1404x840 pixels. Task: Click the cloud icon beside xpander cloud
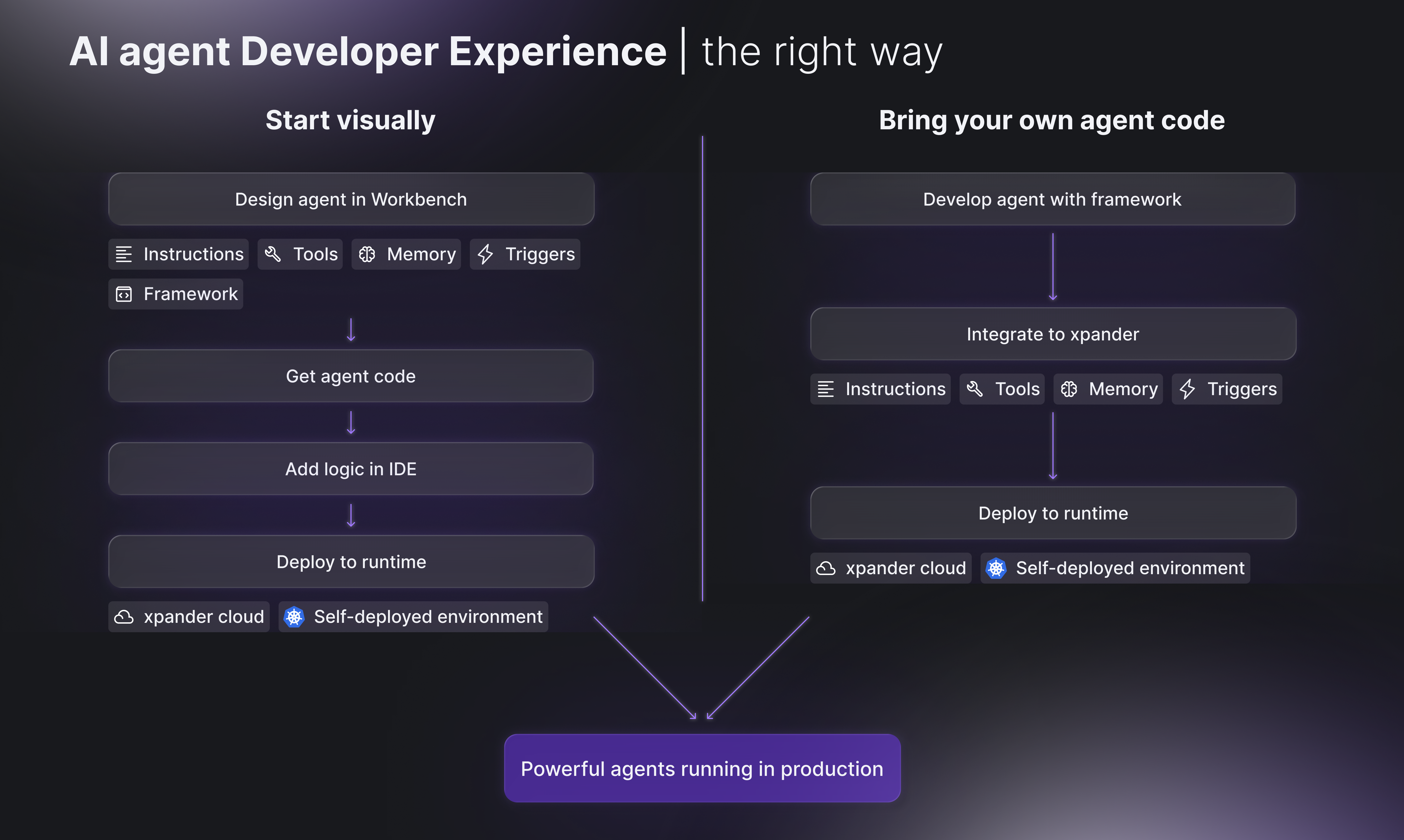125,616
